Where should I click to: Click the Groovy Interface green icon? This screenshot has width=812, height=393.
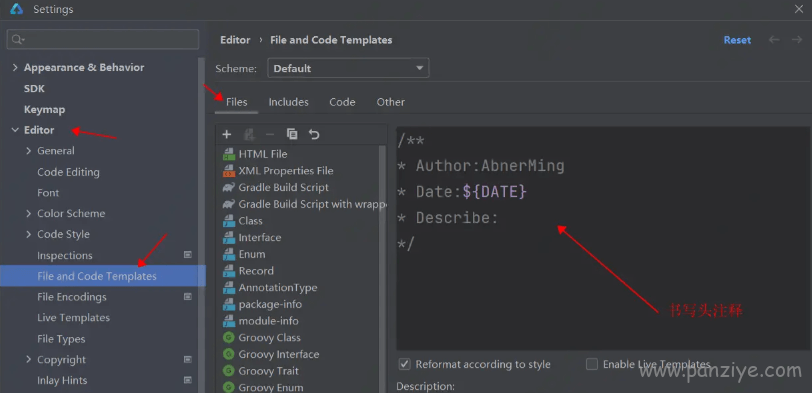228,354
